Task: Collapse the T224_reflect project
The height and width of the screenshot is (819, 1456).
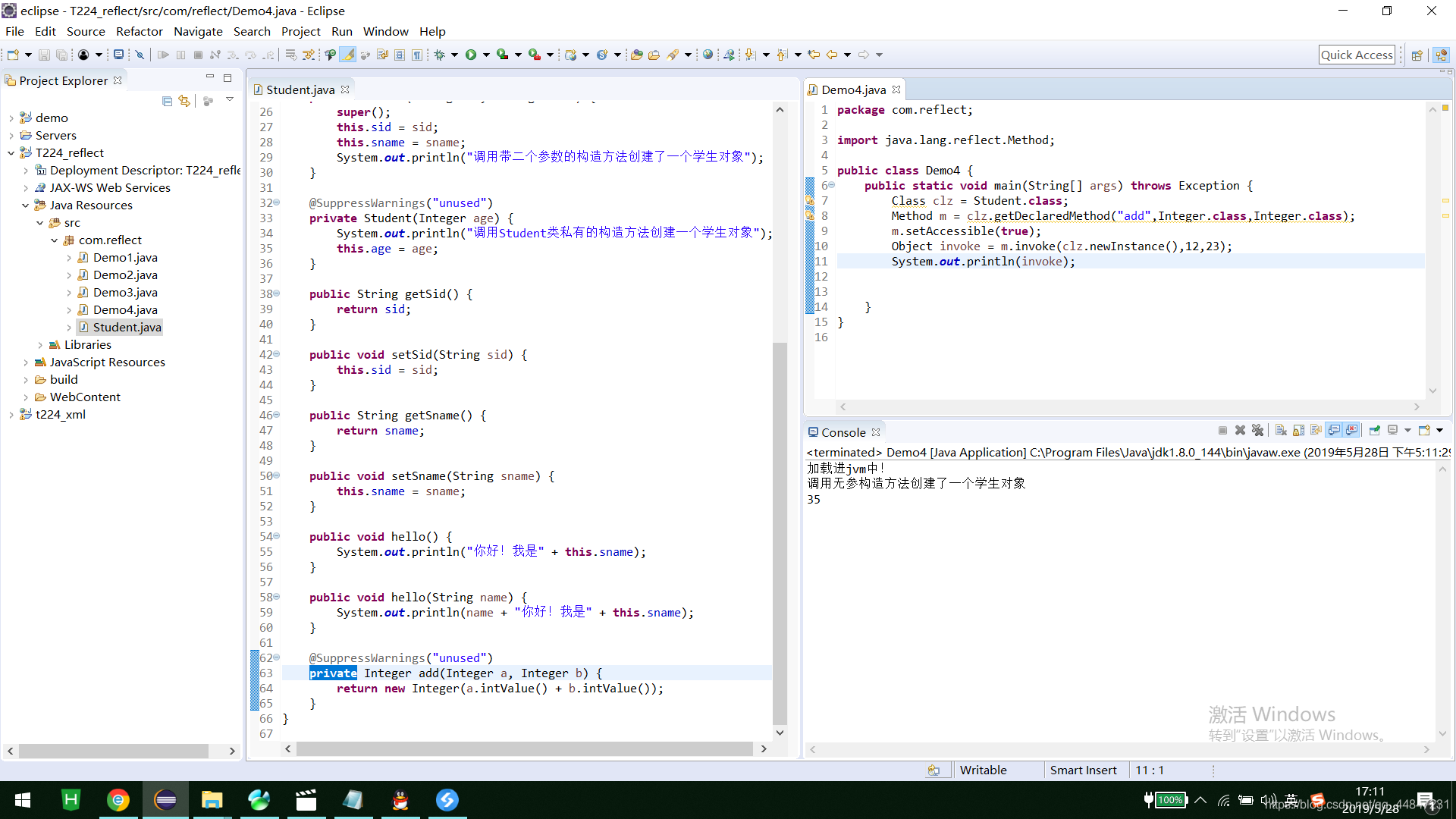Action: tap(11, 153)
